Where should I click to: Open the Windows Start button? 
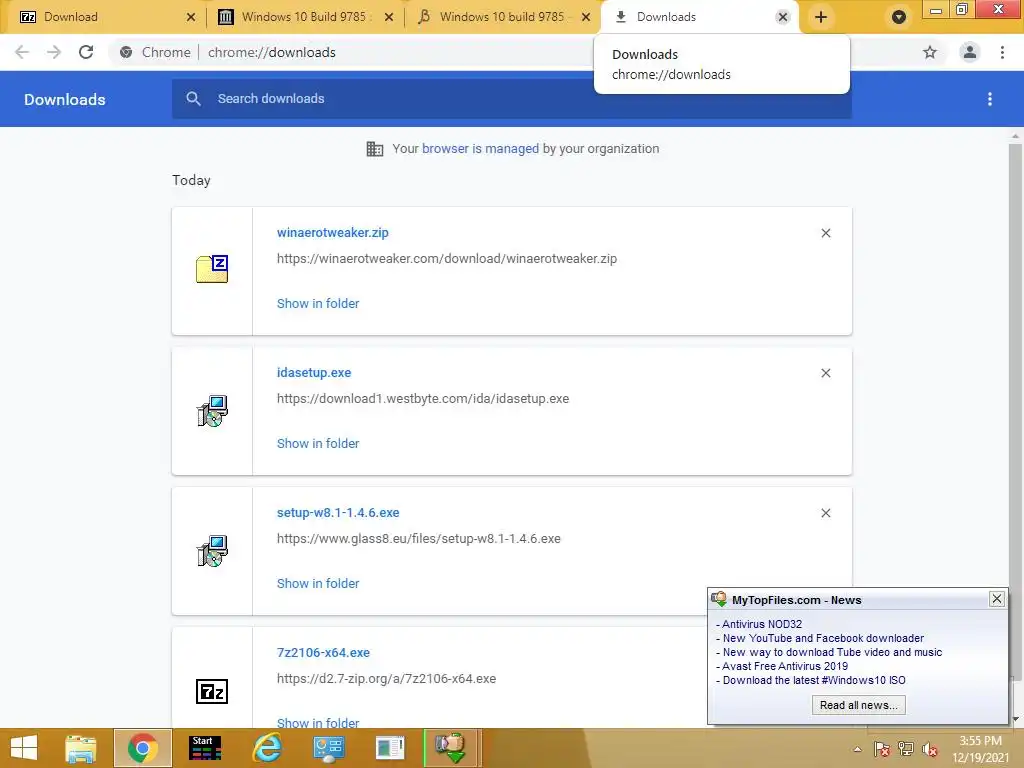click(x=24, y=748)
